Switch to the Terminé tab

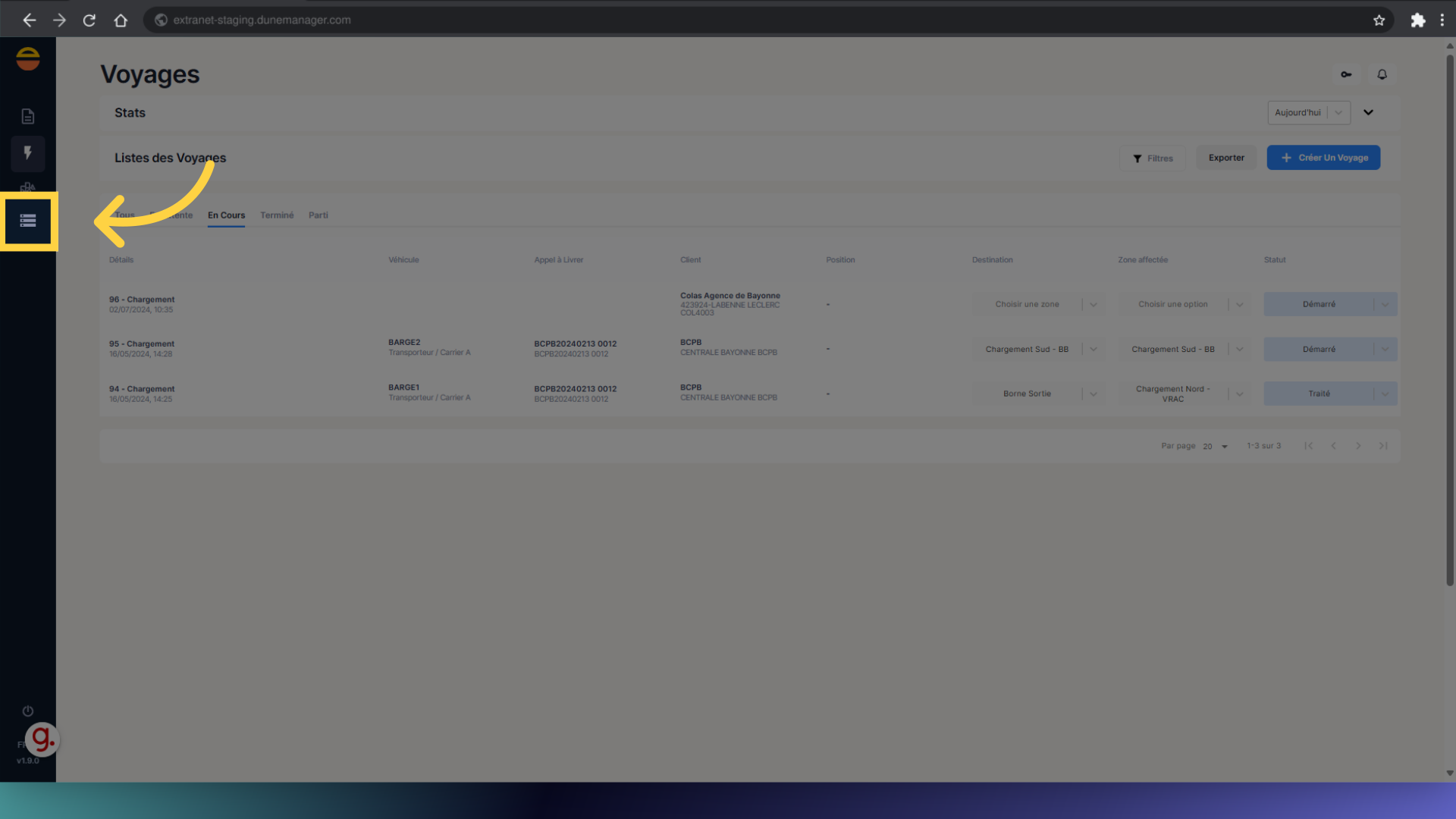tap(277, 215)
